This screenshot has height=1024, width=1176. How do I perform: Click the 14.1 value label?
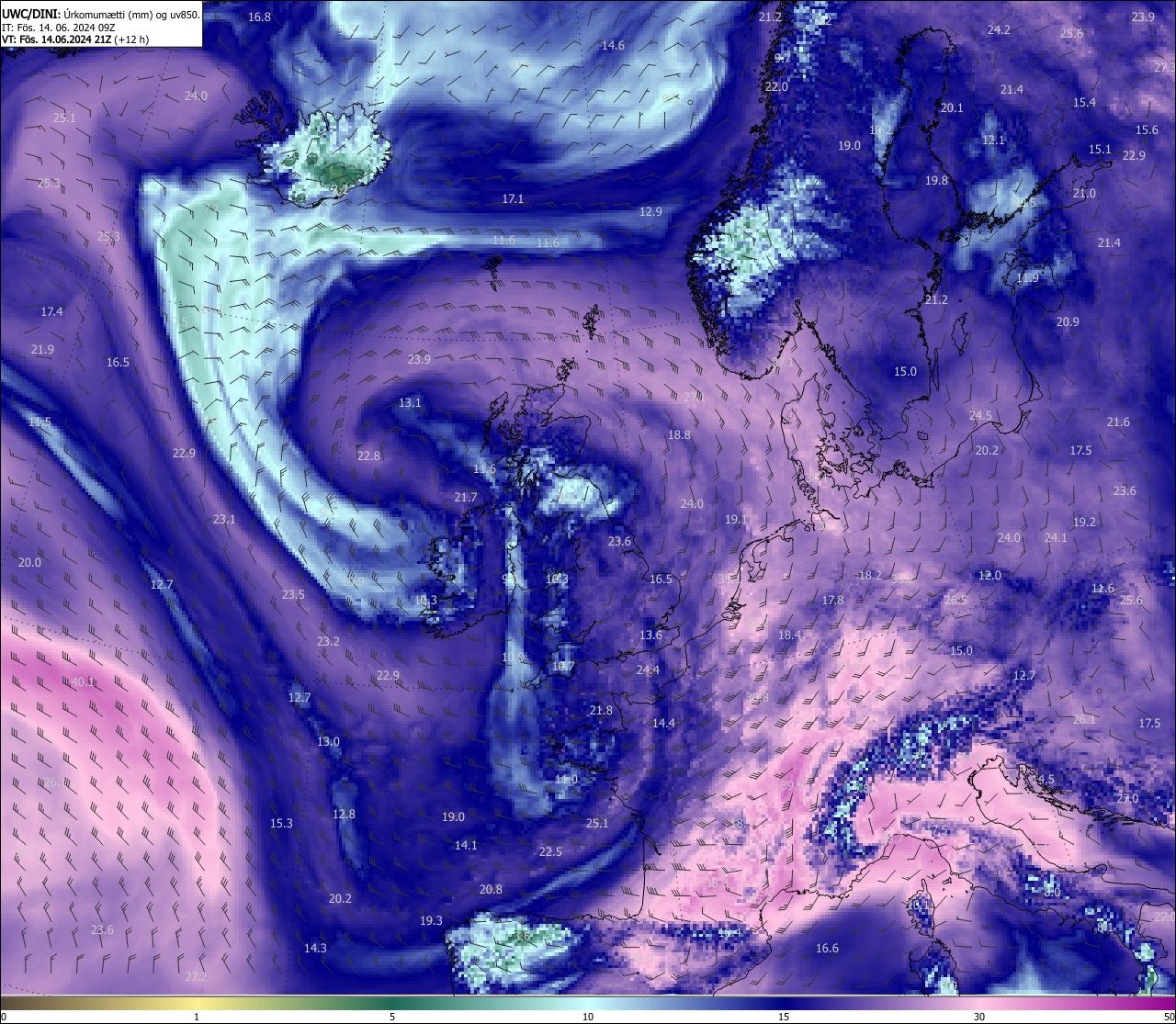(x=466, y=845)
